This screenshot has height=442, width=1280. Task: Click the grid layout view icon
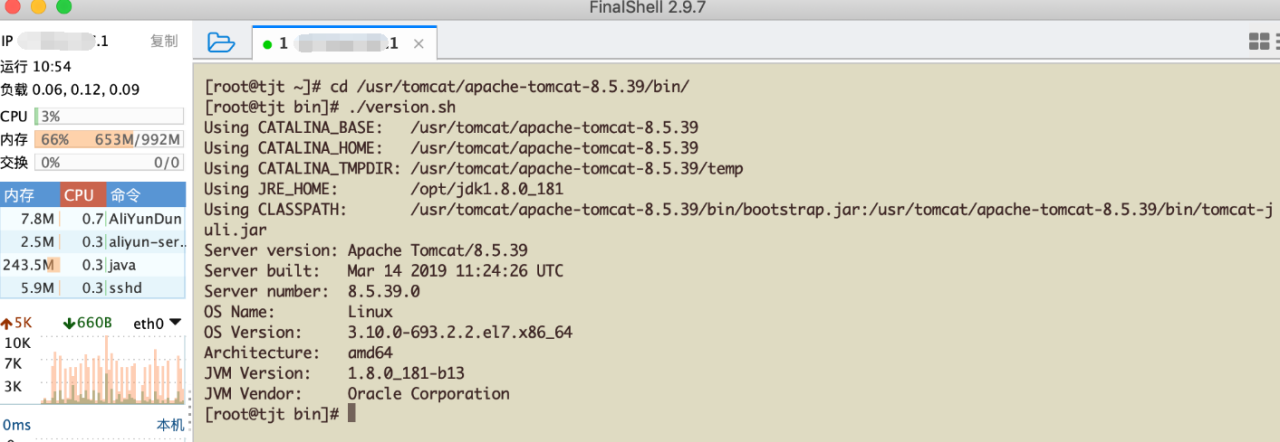click(x=1258, y=42)
